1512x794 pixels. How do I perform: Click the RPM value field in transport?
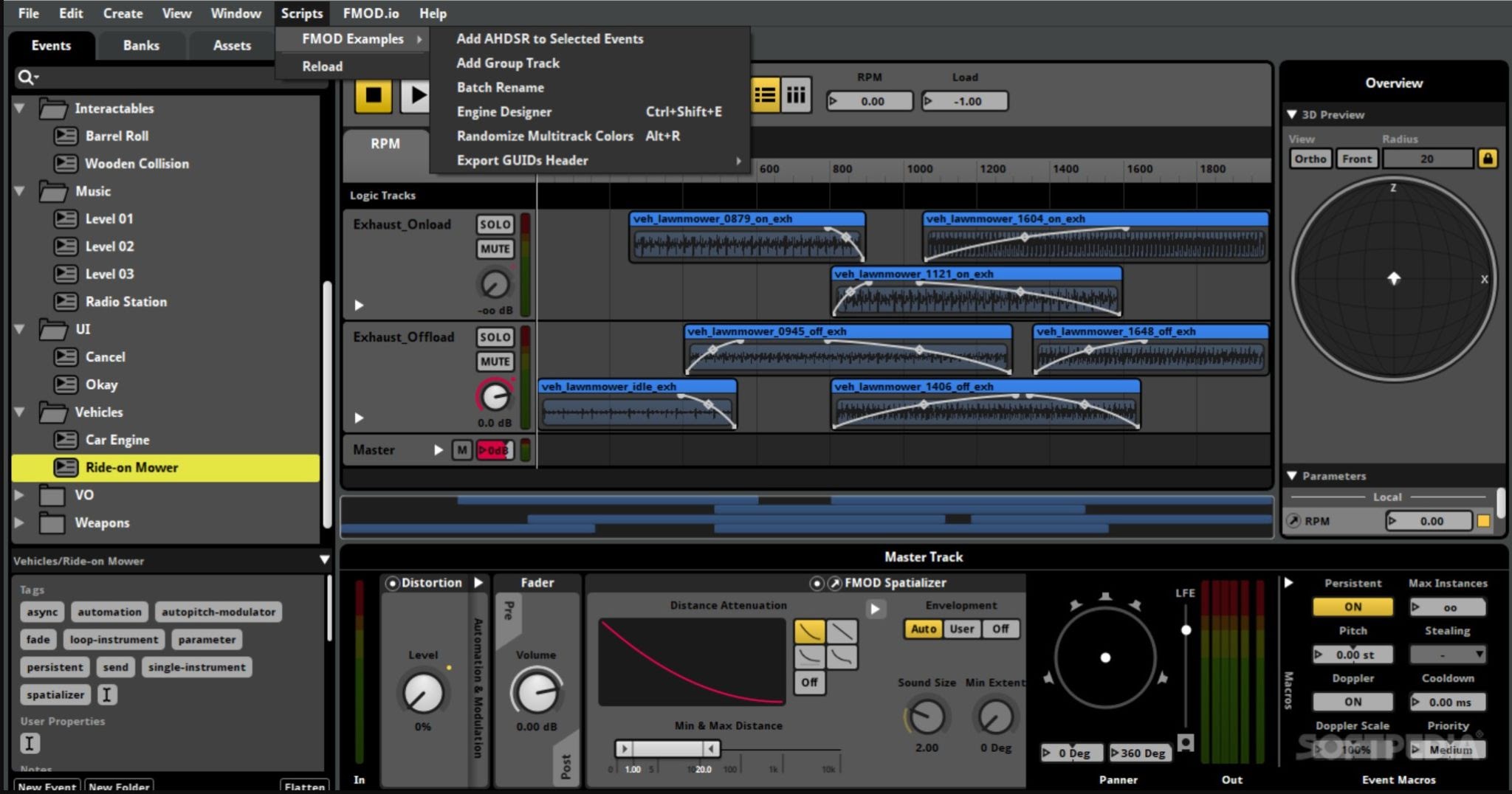tap(870, 101)
